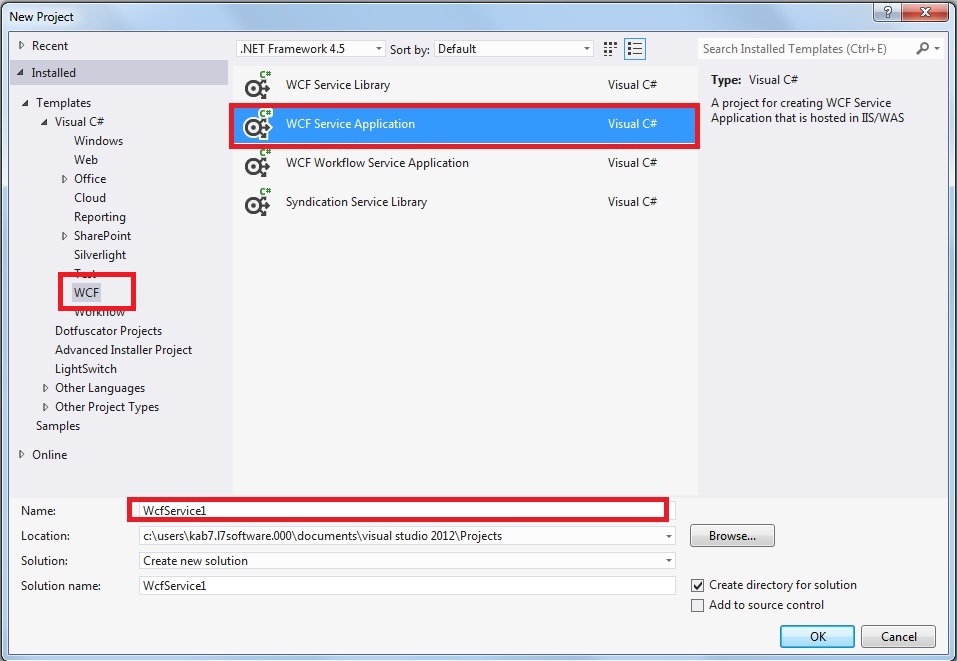Select the WCF Service Library row text
Image resolution: width=957 pixels, height=661 pixels.
(338, 85)
